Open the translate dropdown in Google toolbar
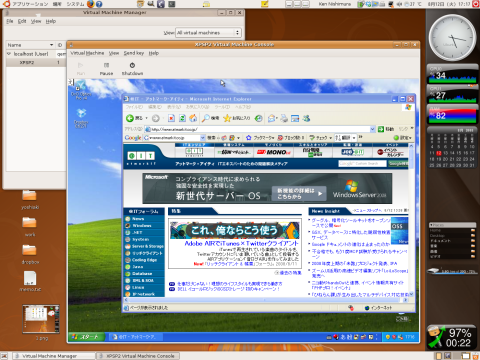 354,137
